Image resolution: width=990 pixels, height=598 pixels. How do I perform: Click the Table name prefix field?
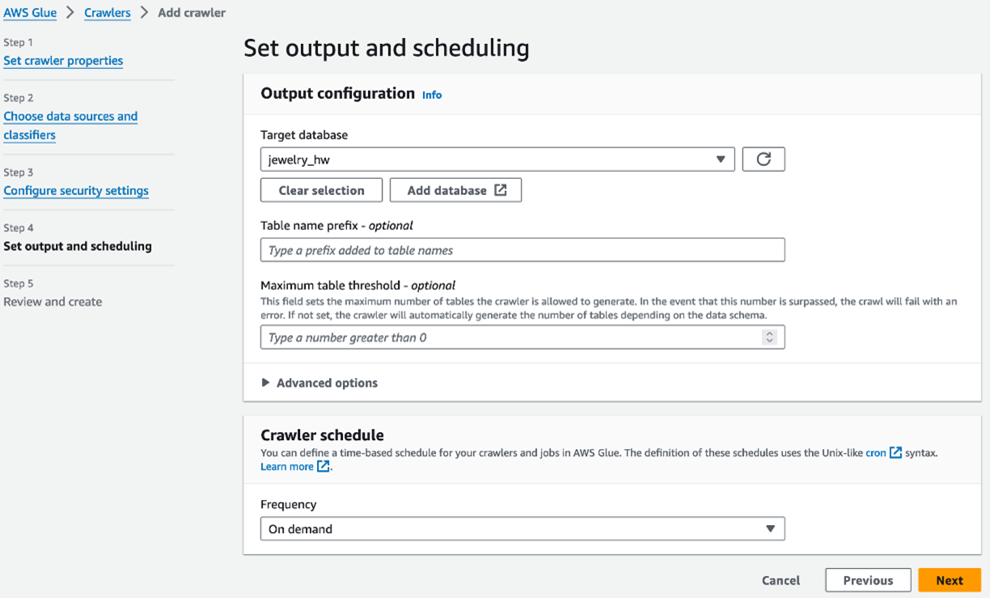pyautogui.click(x=523, y=250)
